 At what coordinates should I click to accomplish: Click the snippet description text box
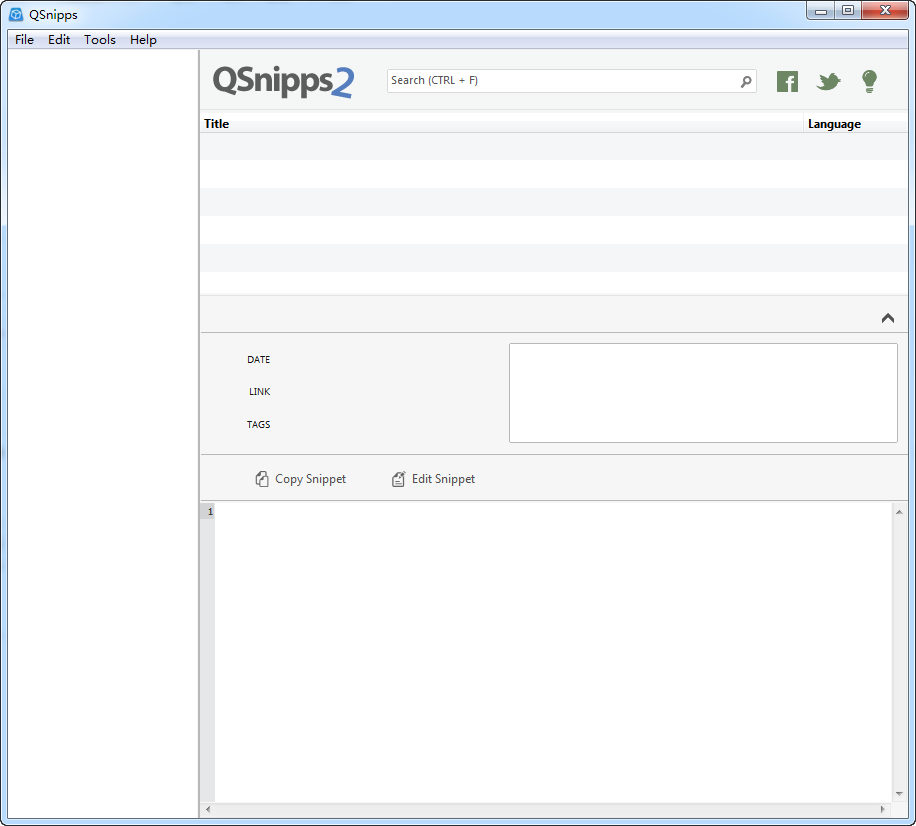coord(703,393)
